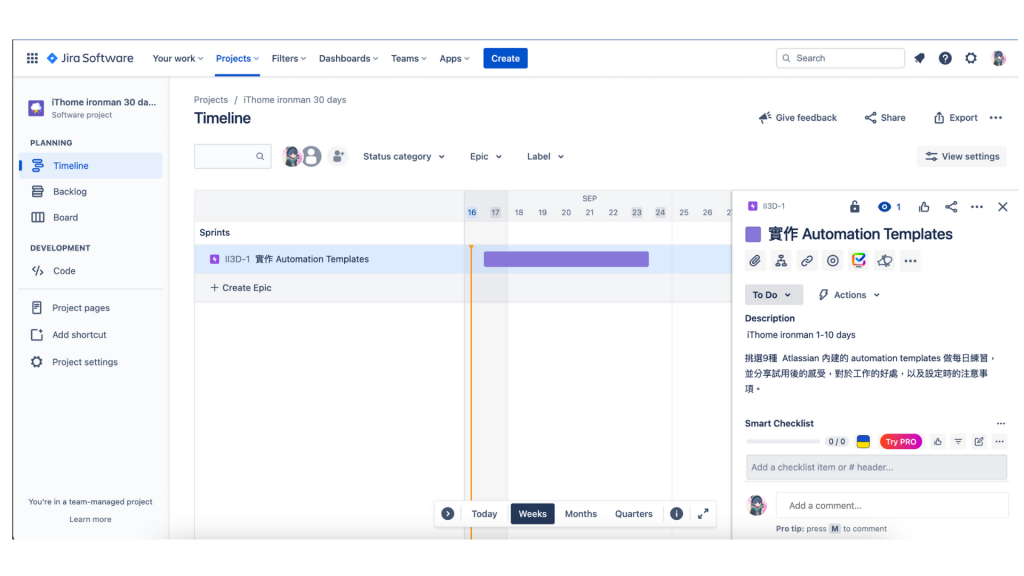Open the Projects menu
Viewport: 1024px width, 576px height.
237,58
